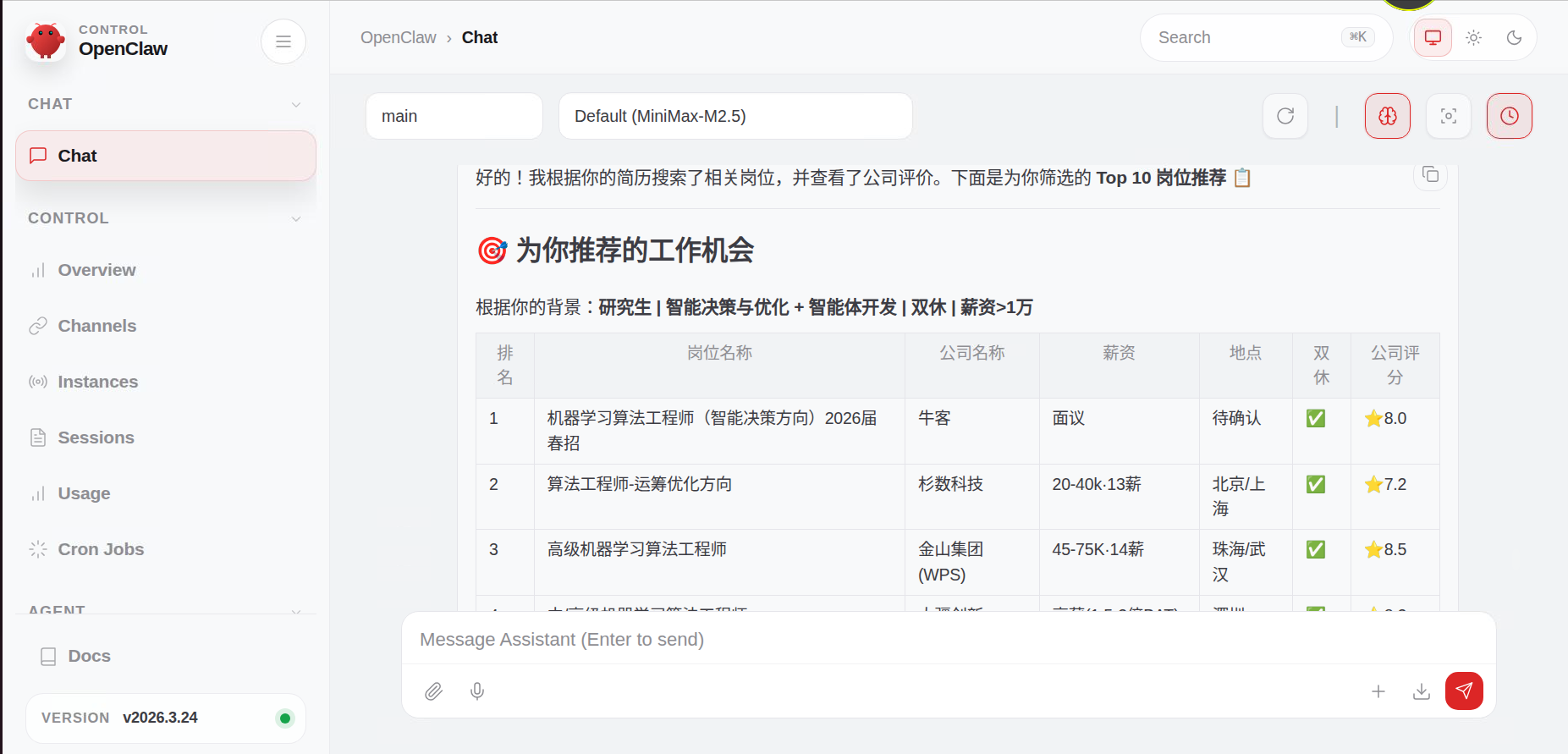
Task: Copy the assistant message with copy icon
Action: tap(1430, 174)
